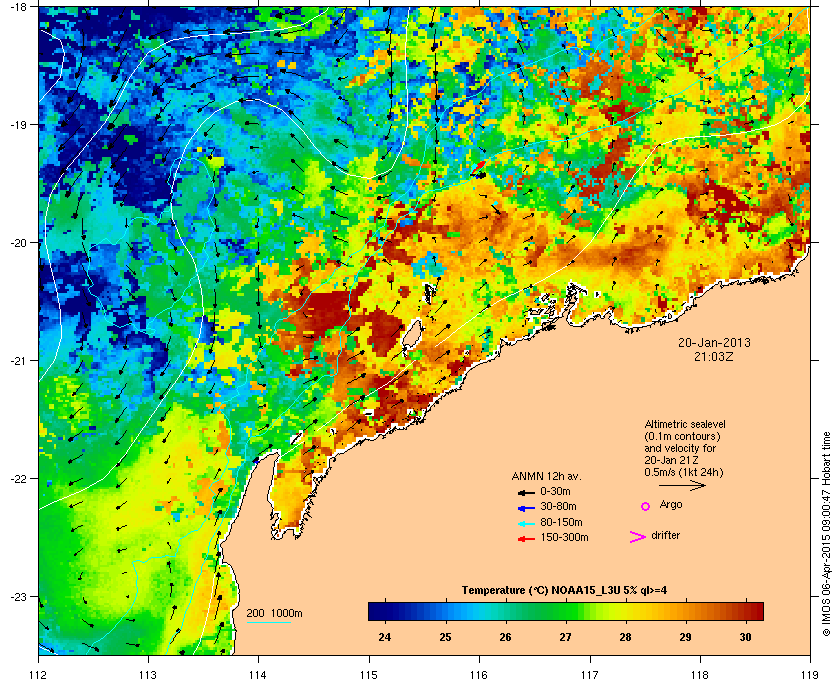The width and height of the screenshot is (840, 680).
Task: Click the time stamp 21:03Z
Action: pyautogui.click(x=714, y=356)
